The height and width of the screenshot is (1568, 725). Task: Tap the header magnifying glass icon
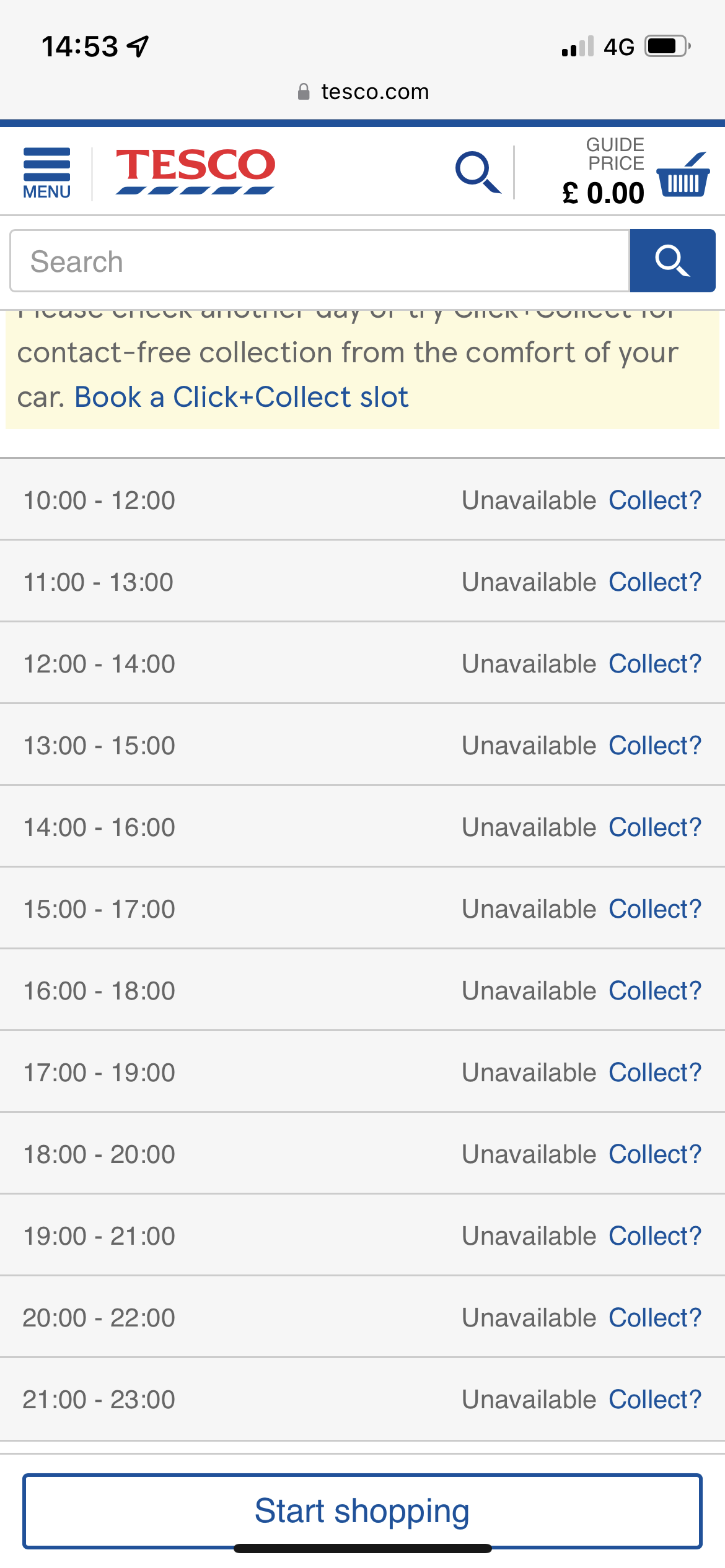(477, 172)
